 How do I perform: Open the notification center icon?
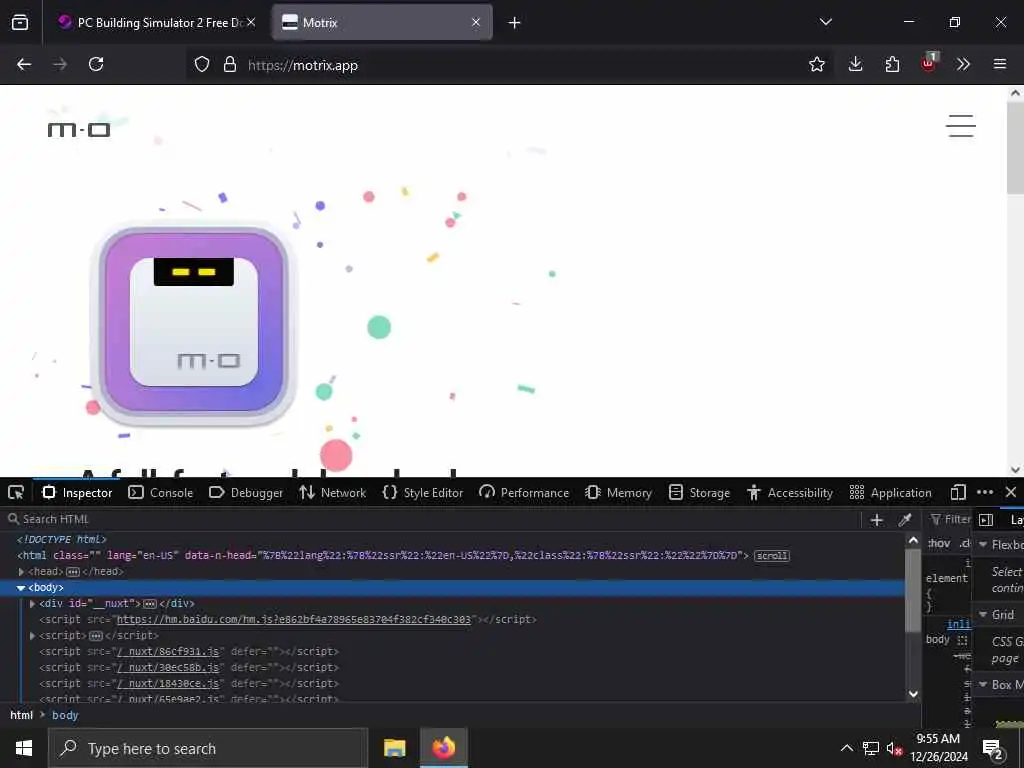click(993, 749)
